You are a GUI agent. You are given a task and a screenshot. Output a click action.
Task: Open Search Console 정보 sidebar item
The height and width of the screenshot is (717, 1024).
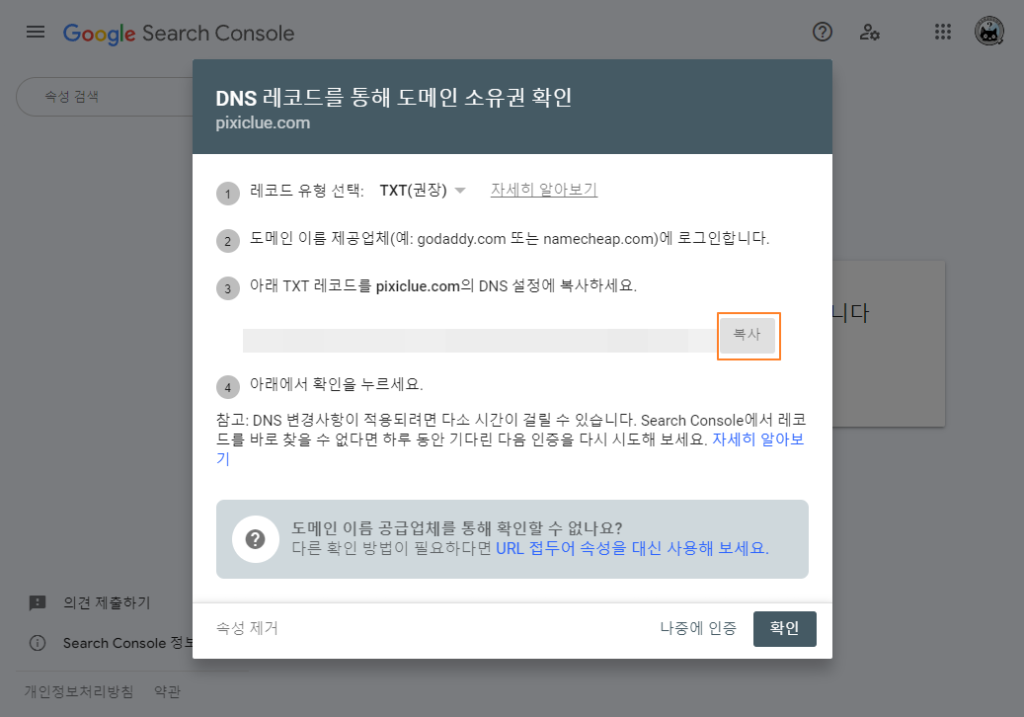point(127,643)
